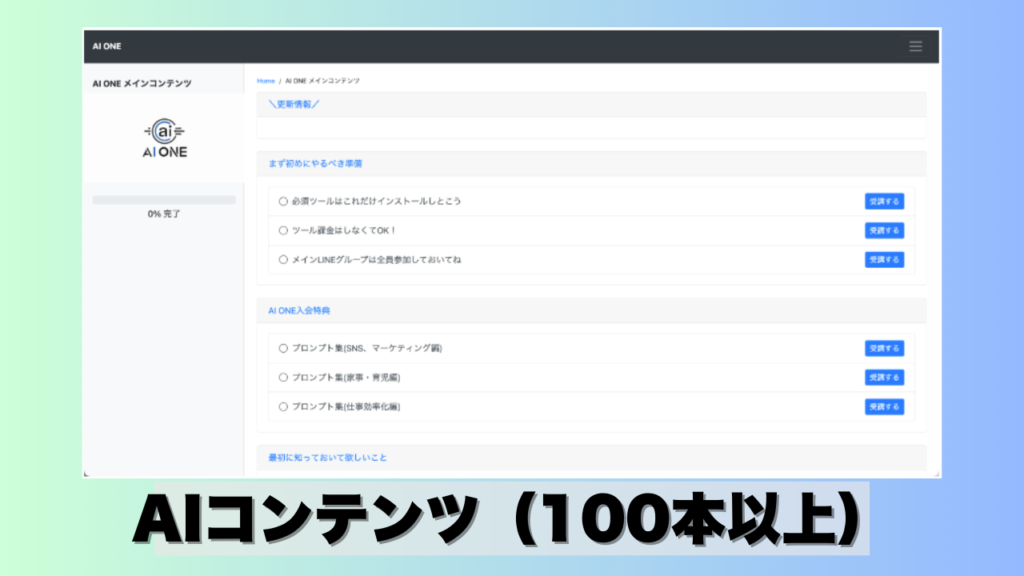
Task: Select radio for ツール課金はしなくてOK！
Action: click(283, 231)
